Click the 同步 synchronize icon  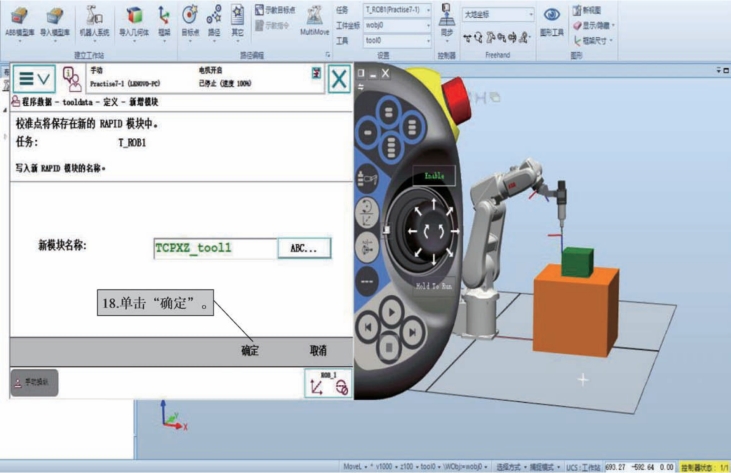pos(447,20)
